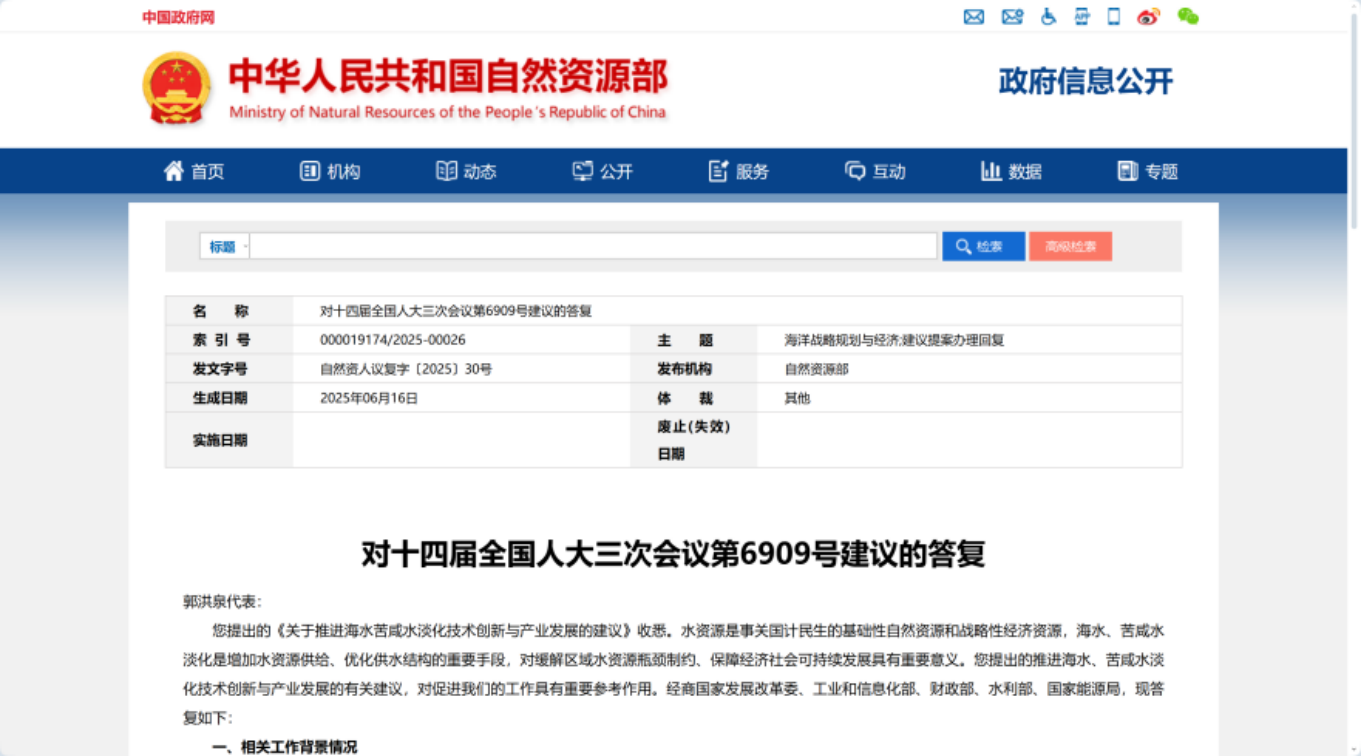The height and width of the screenshot is (756, 1361).
Task: Click the national emblem logo
Action: pos(176,89)
